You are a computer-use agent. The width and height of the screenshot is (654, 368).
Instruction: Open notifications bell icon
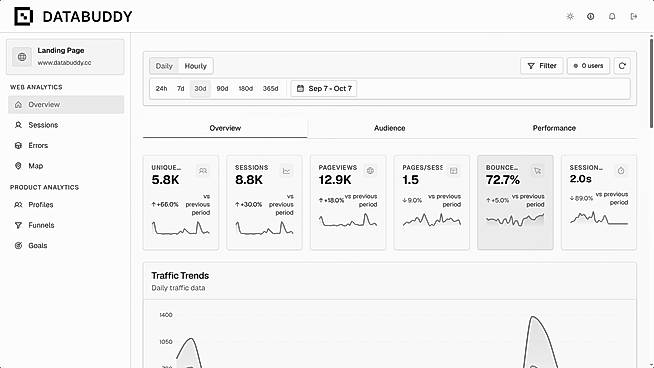(x=612, y=17)
